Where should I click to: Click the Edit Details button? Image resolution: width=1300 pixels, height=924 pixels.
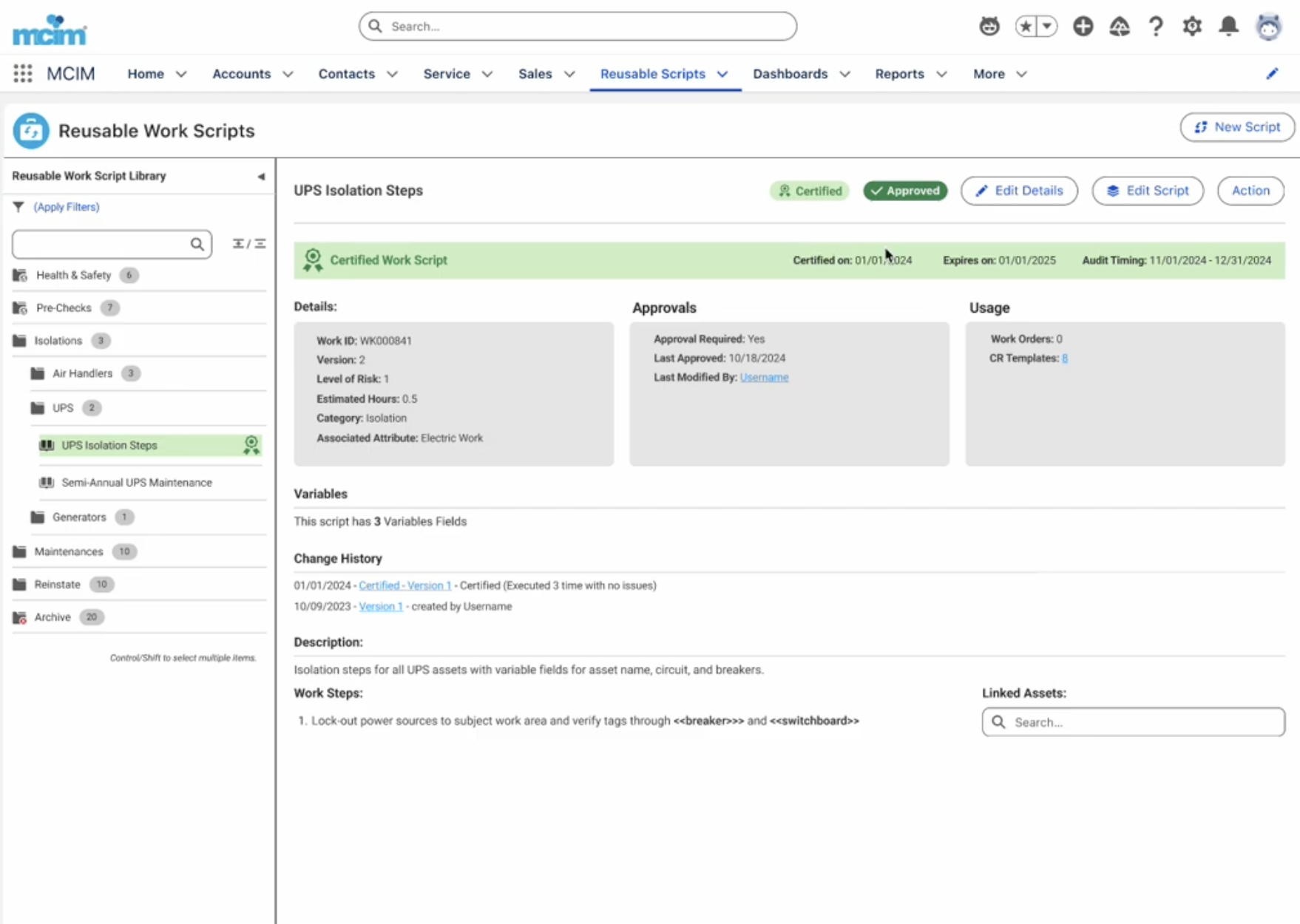pos(1019,191)
